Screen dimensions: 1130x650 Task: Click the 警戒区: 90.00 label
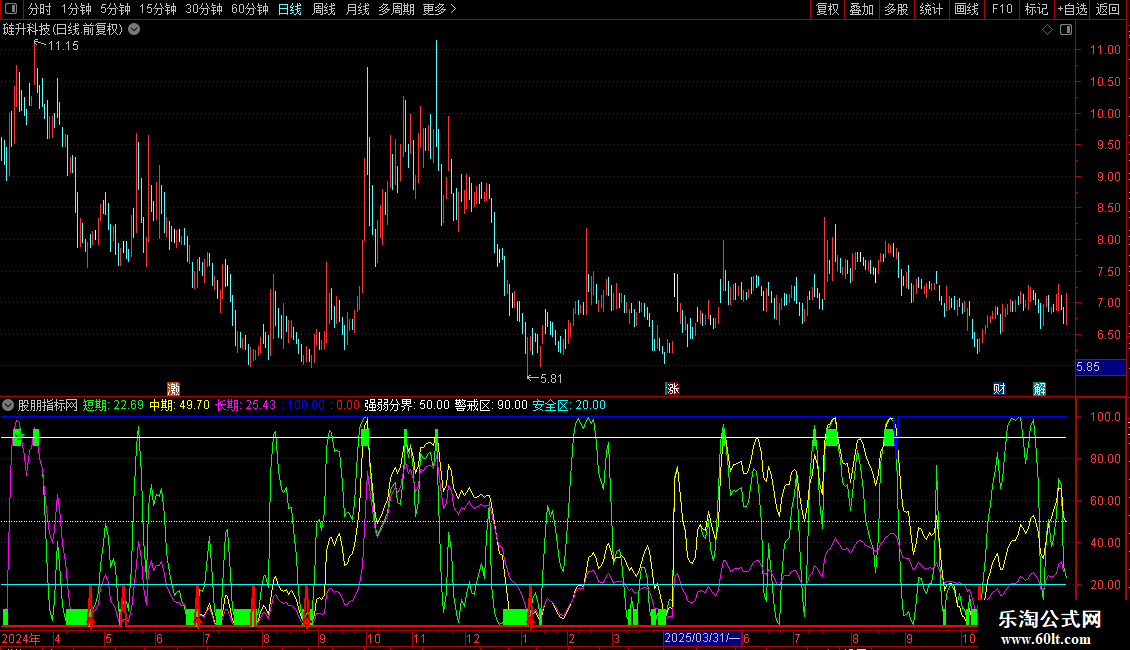491,406
